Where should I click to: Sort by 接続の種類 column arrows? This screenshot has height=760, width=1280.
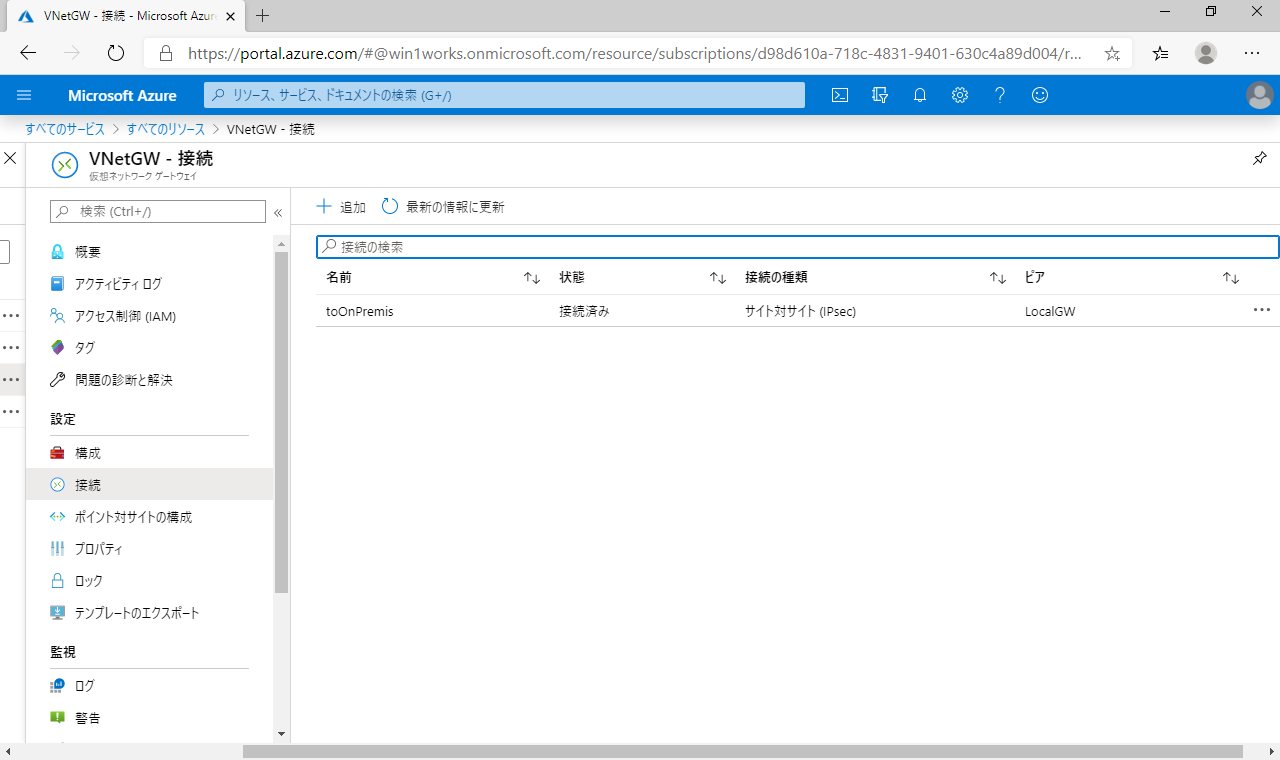pyautogui.click(x=998, y=278)
